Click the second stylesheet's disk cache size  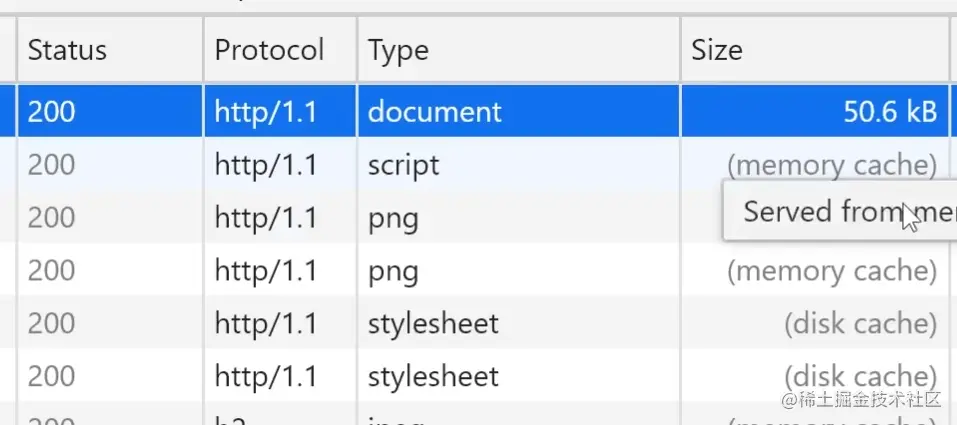(x=860, y=377)
